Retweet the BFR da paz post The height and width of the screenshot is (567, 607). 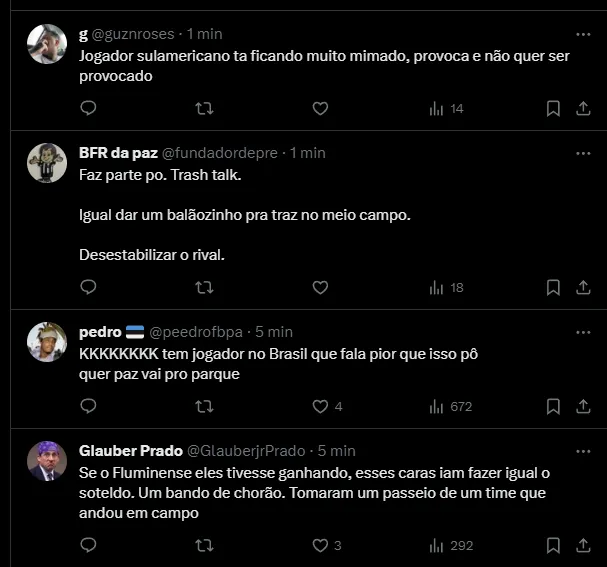(x=204, y=288)
